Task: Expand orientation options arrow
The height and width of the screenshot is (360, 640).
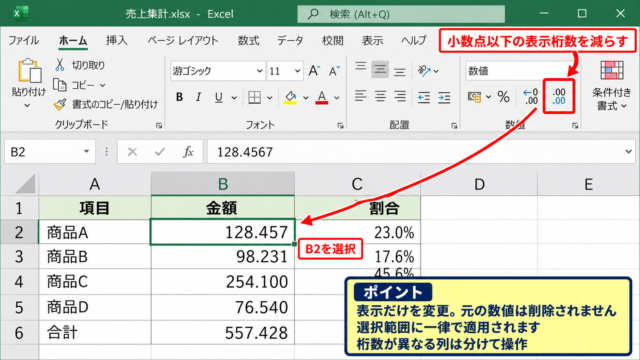Action: coord(436,71)
